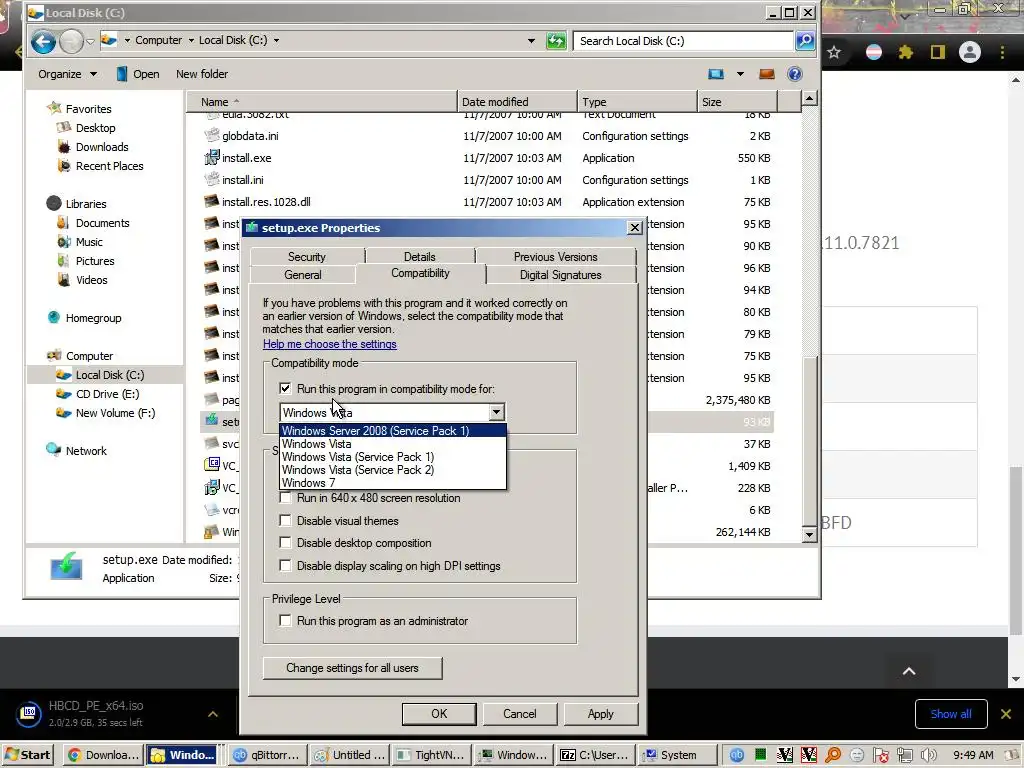Click the install.res.1028.dll file icon
Screen dimensions: 1024x768
212,201
